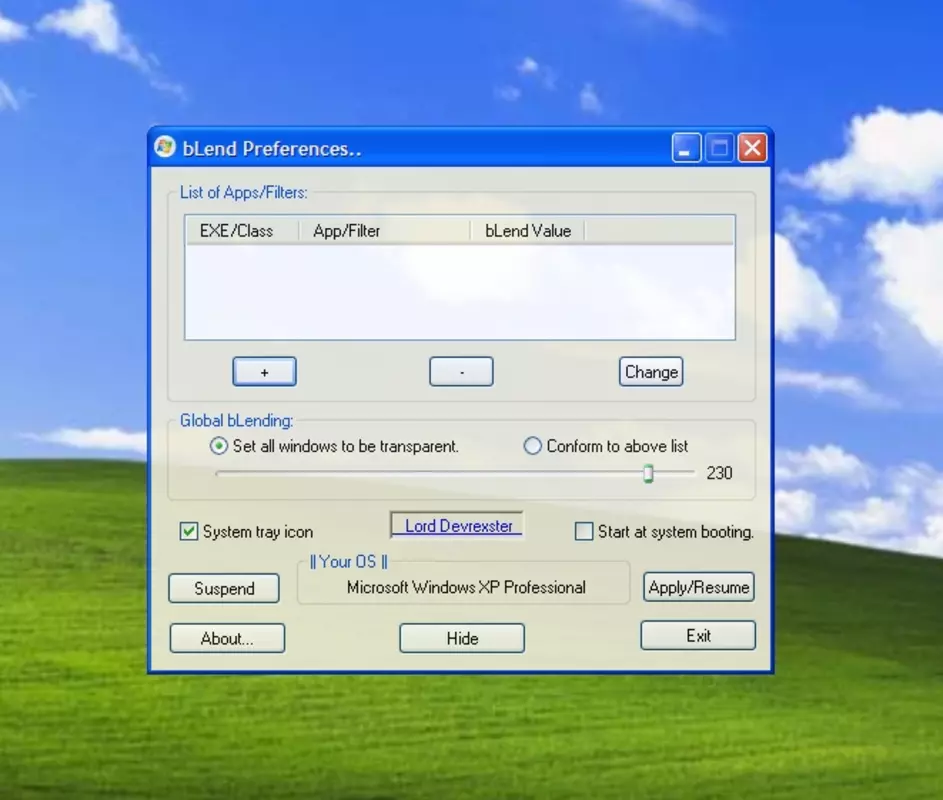This screenshot has width=943, height=800.
Task: Open the About... dialog
Action: tap(227, 638)
